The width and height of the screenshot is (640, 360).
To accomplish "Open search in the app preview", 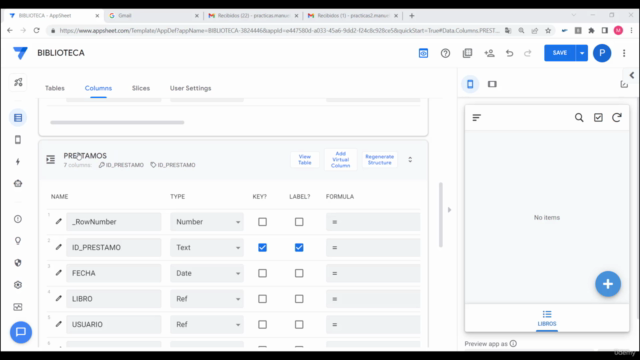I will click(579, 118).
